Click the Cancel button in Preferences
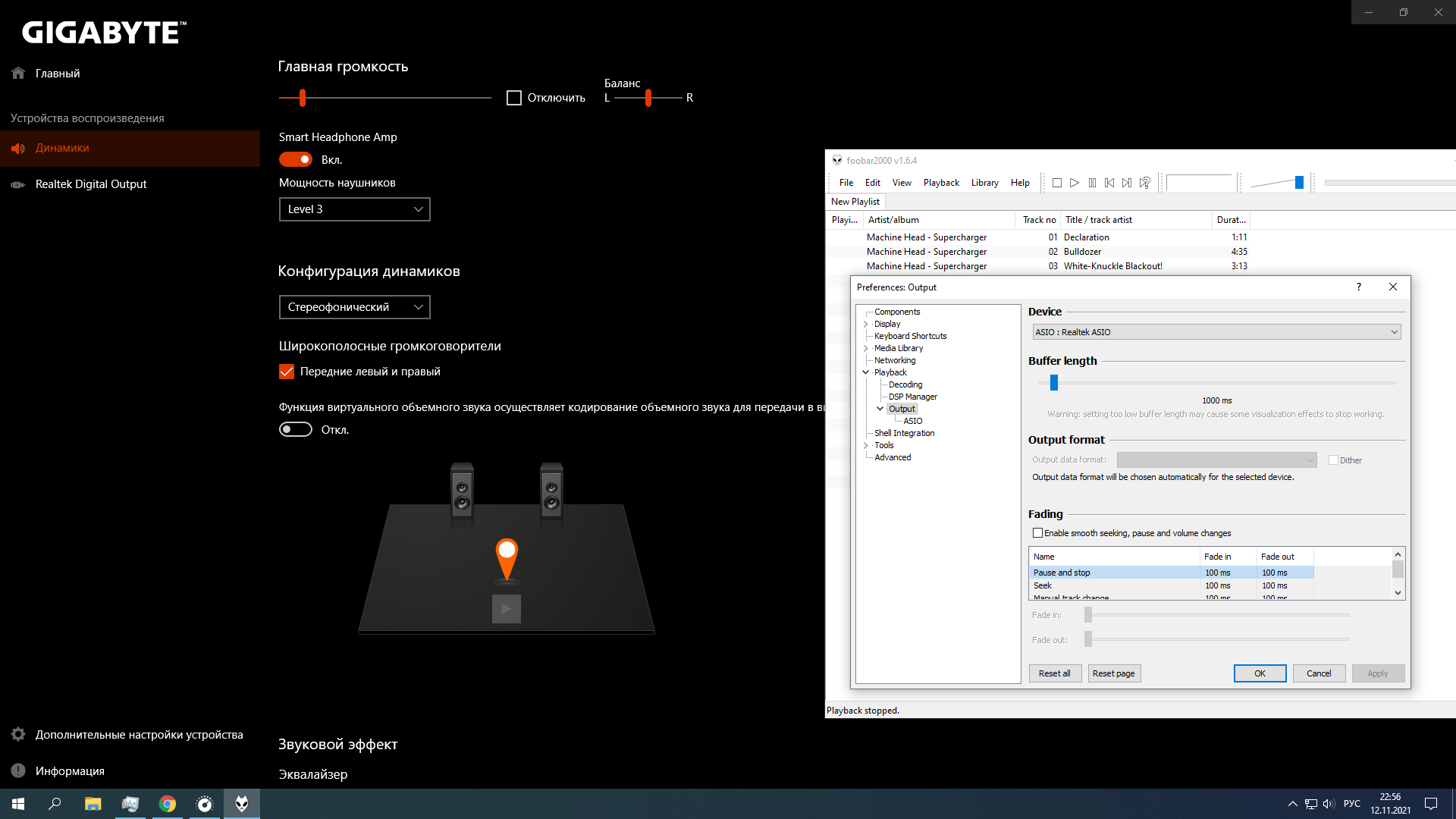The image size is (1456, 819). (x=1318, y=673)
